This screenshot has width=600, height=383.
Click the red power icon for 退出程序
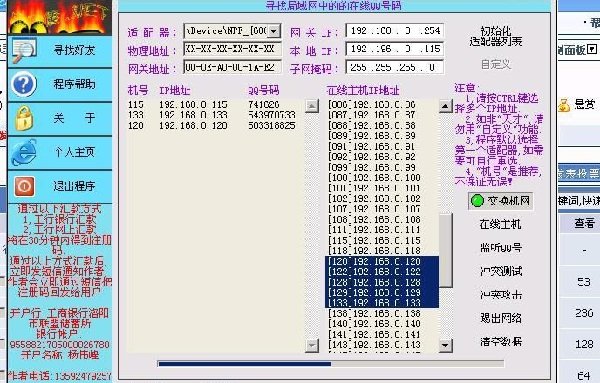click(24, 186)
